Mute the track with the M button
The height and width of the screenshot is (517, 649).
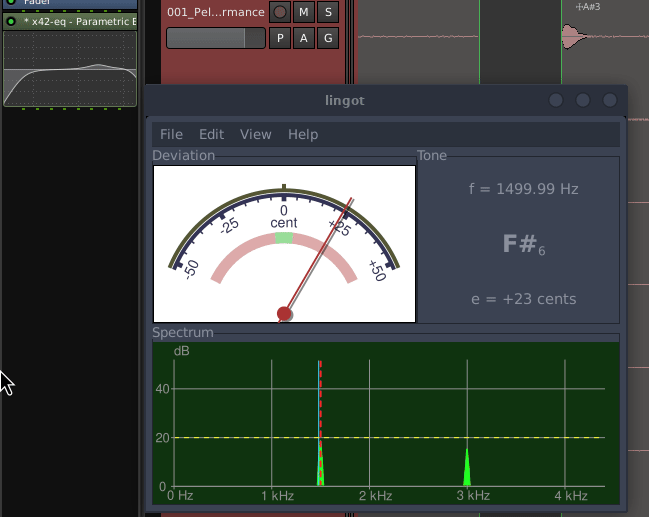point(304,12)
